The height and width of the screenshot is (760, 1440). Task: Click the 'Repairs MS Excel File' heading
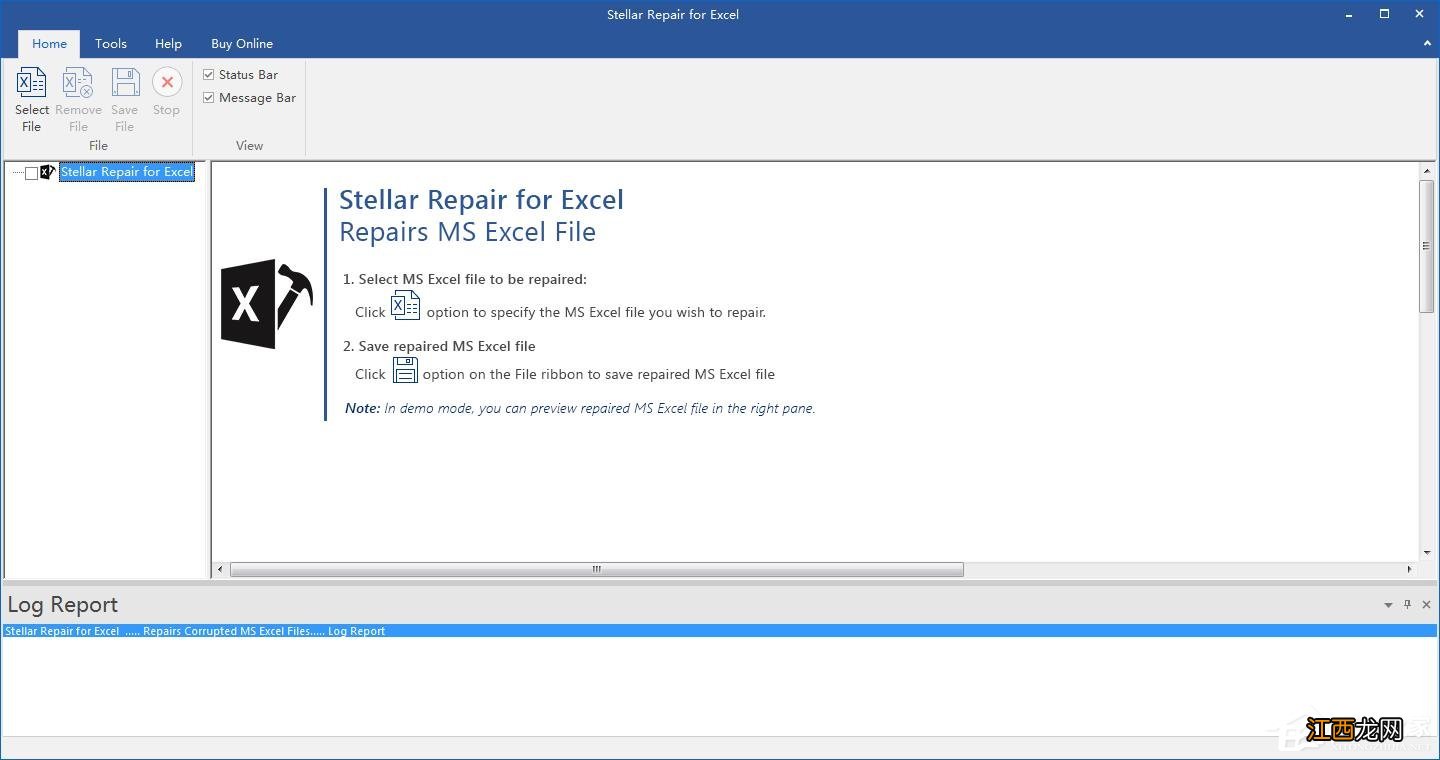(x=467, y=232)
